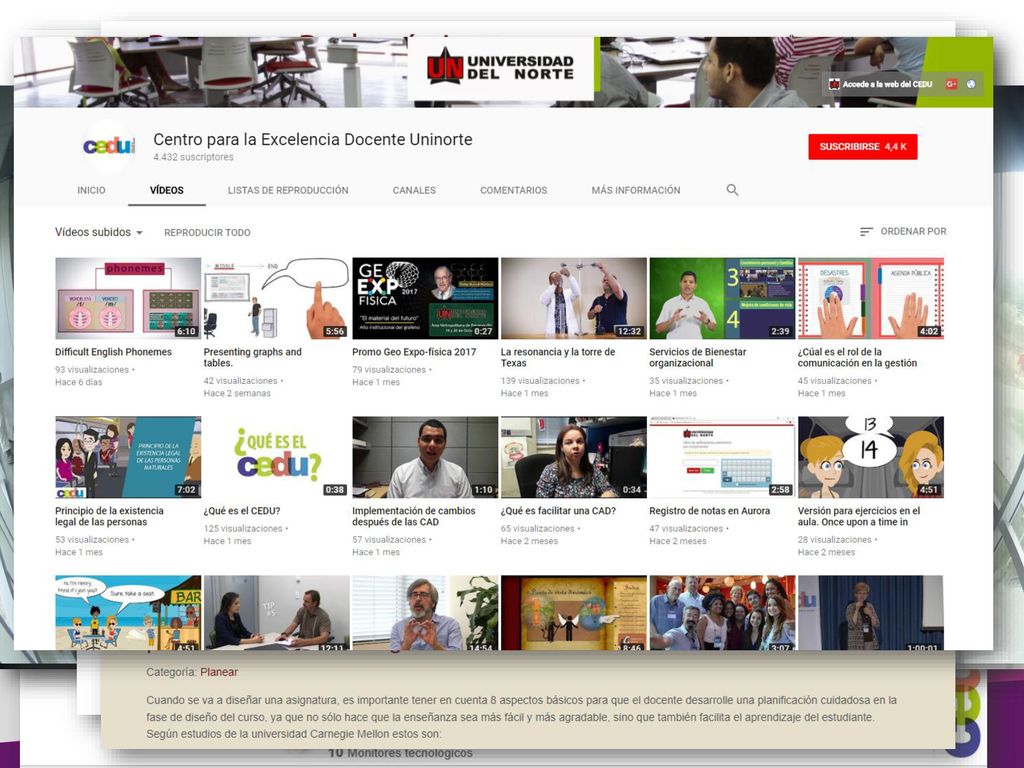This screenshot has width=1024, height=768.
Task: Open Promo Geo Expo-física 2017 title link
Action: [x=414, y=352]
